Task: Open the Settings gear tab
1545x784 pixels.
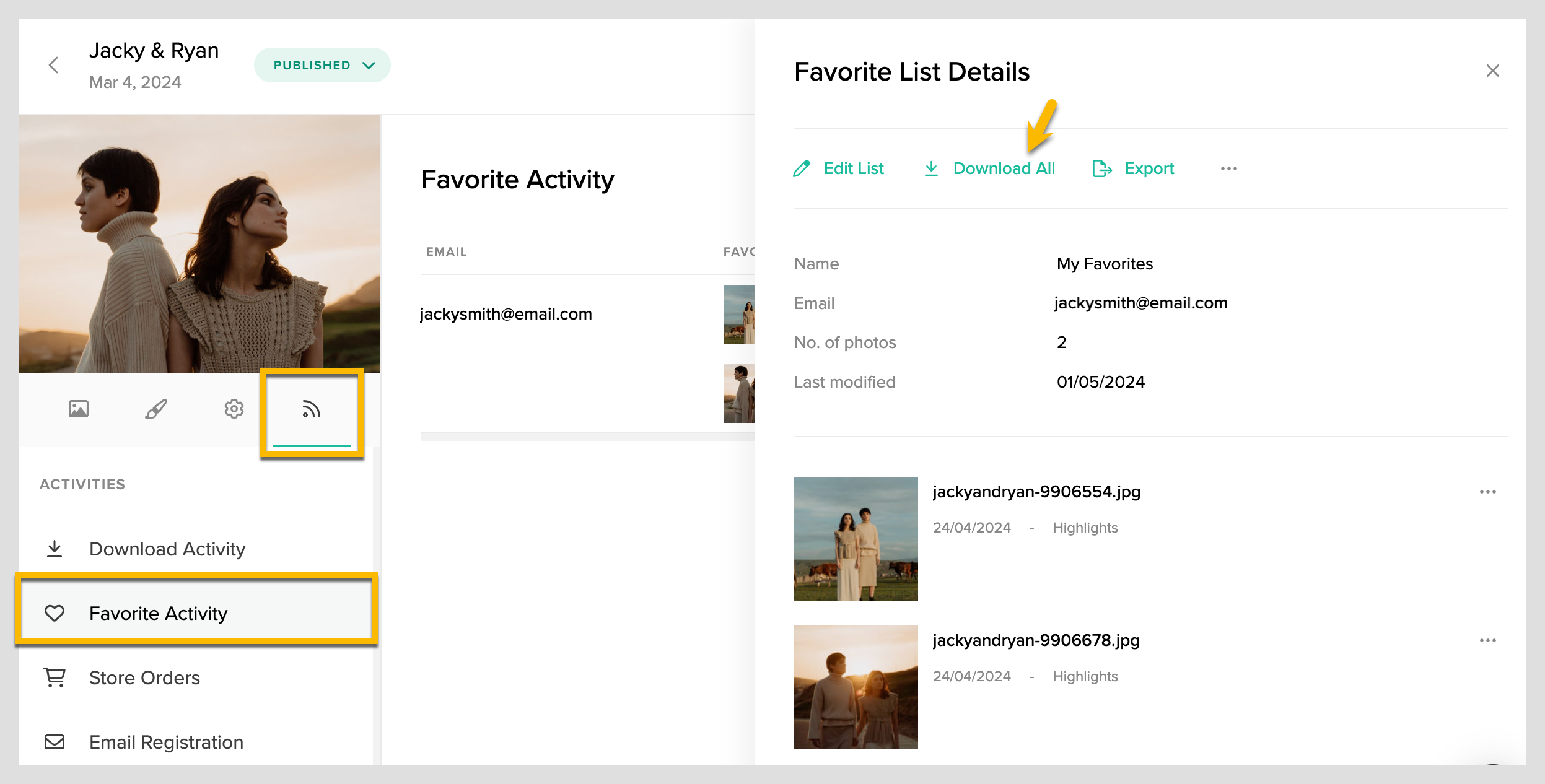Action: (234, 409)
